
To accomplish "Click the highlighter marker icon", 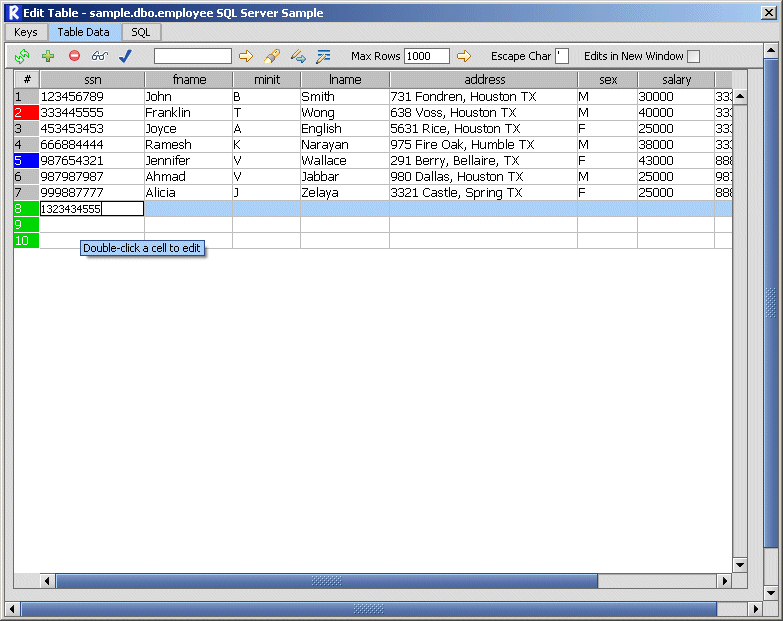I will (272, 56).
